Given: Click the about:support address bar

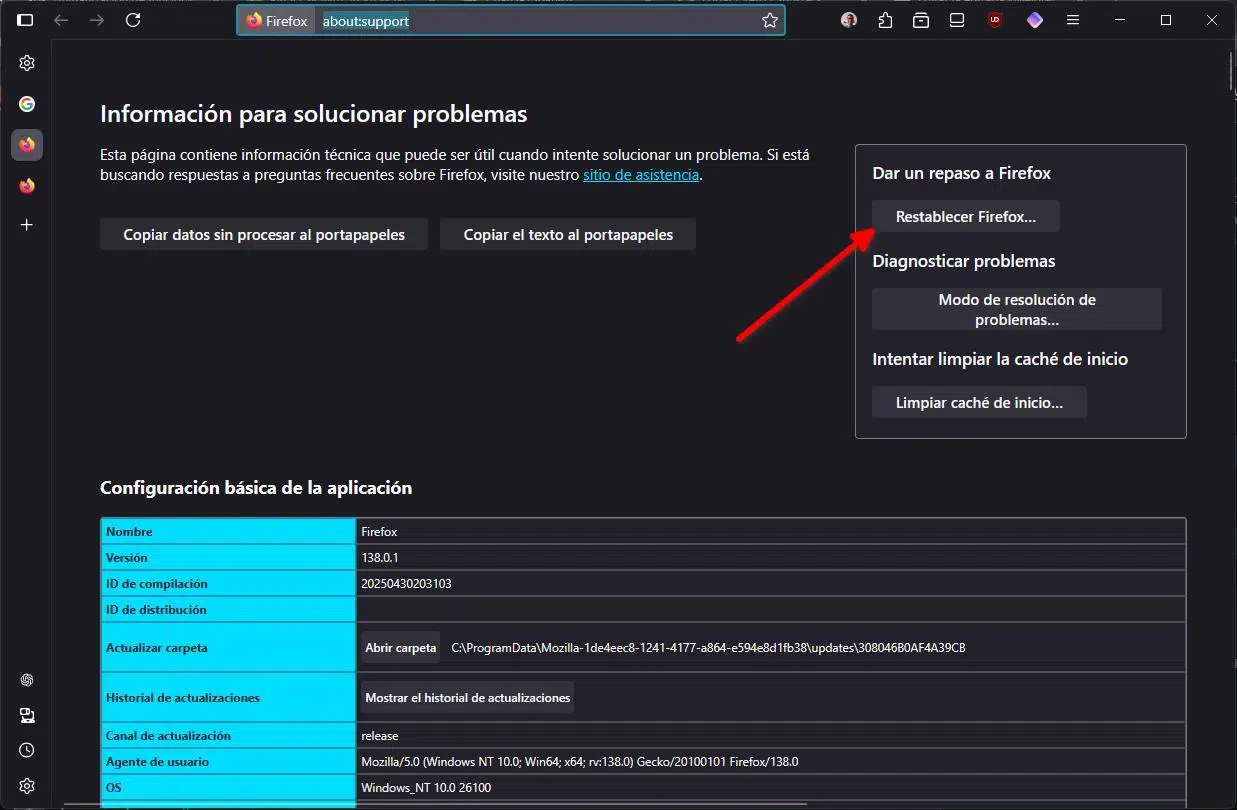Looking at the screenshot, I should click(540, 20).
